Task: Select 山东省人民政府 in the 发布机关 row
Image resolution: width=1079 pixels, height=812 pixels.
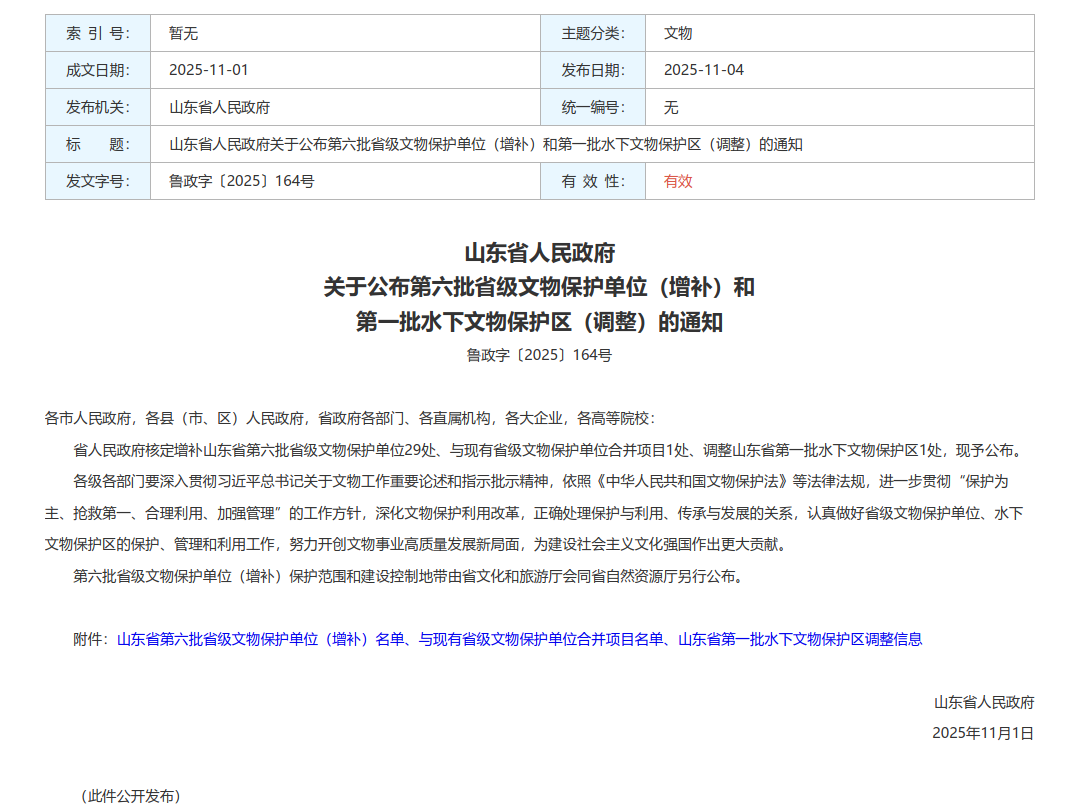Action: (219, 107)
